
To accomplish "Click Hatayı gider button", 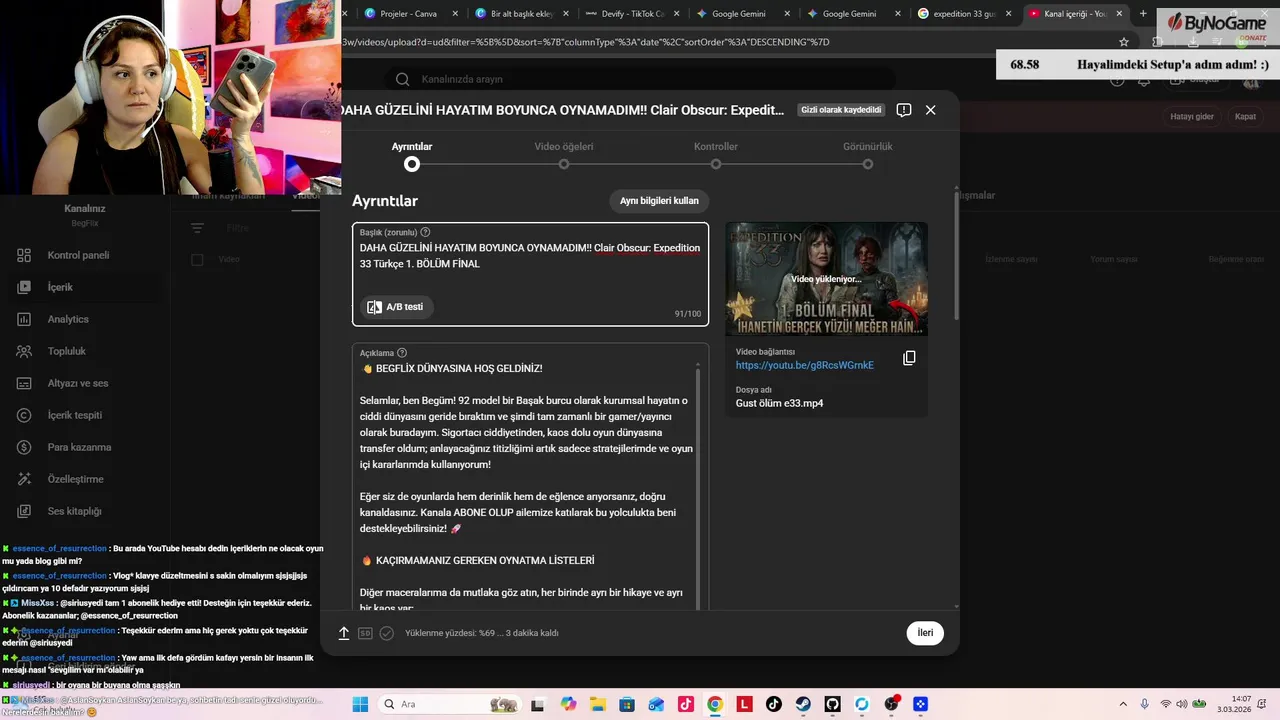I will [x=1192, y=116].
